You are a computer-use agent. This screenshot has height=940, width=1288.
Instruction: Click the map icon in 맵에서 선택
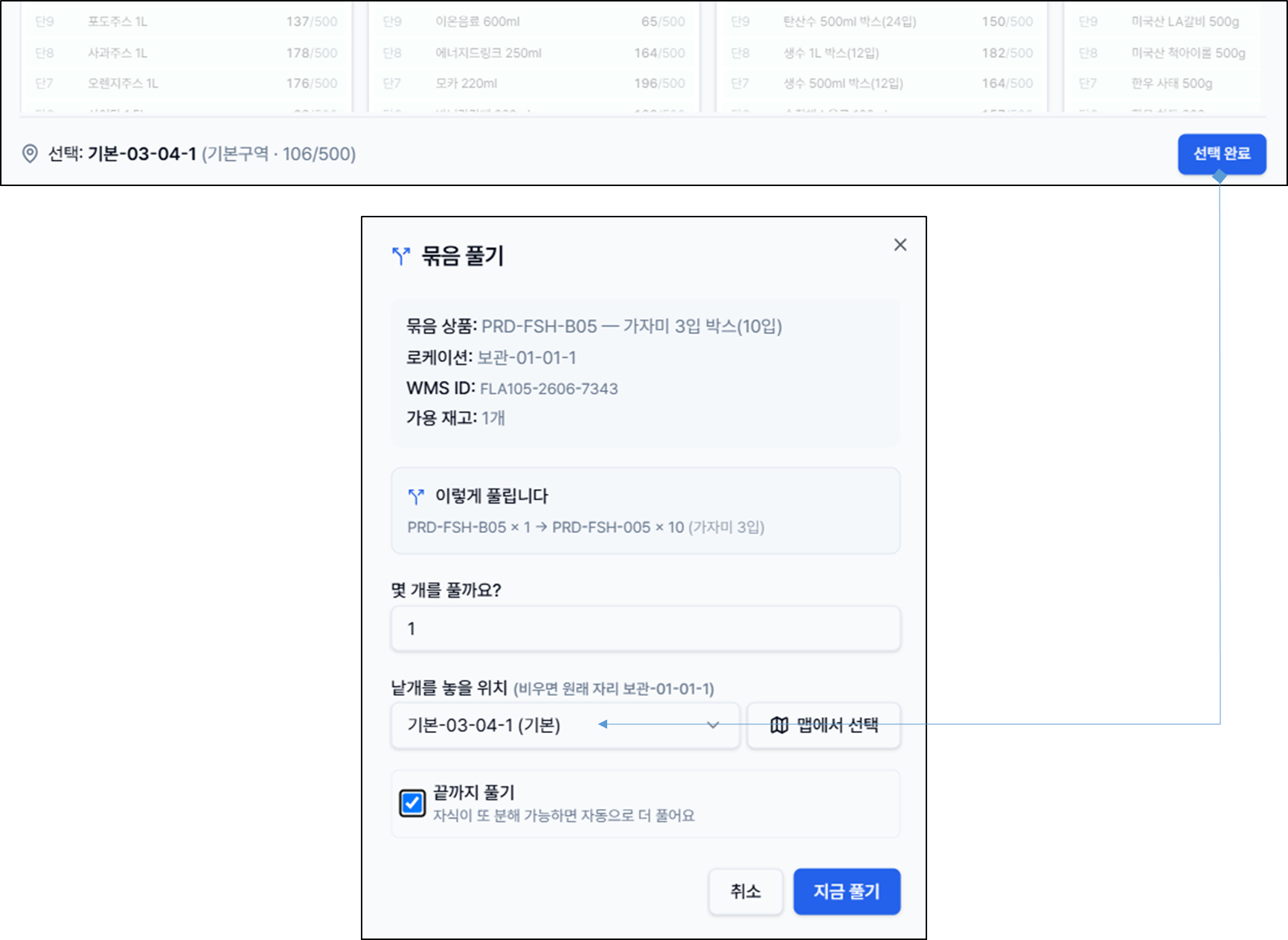(x=779, y=725)
